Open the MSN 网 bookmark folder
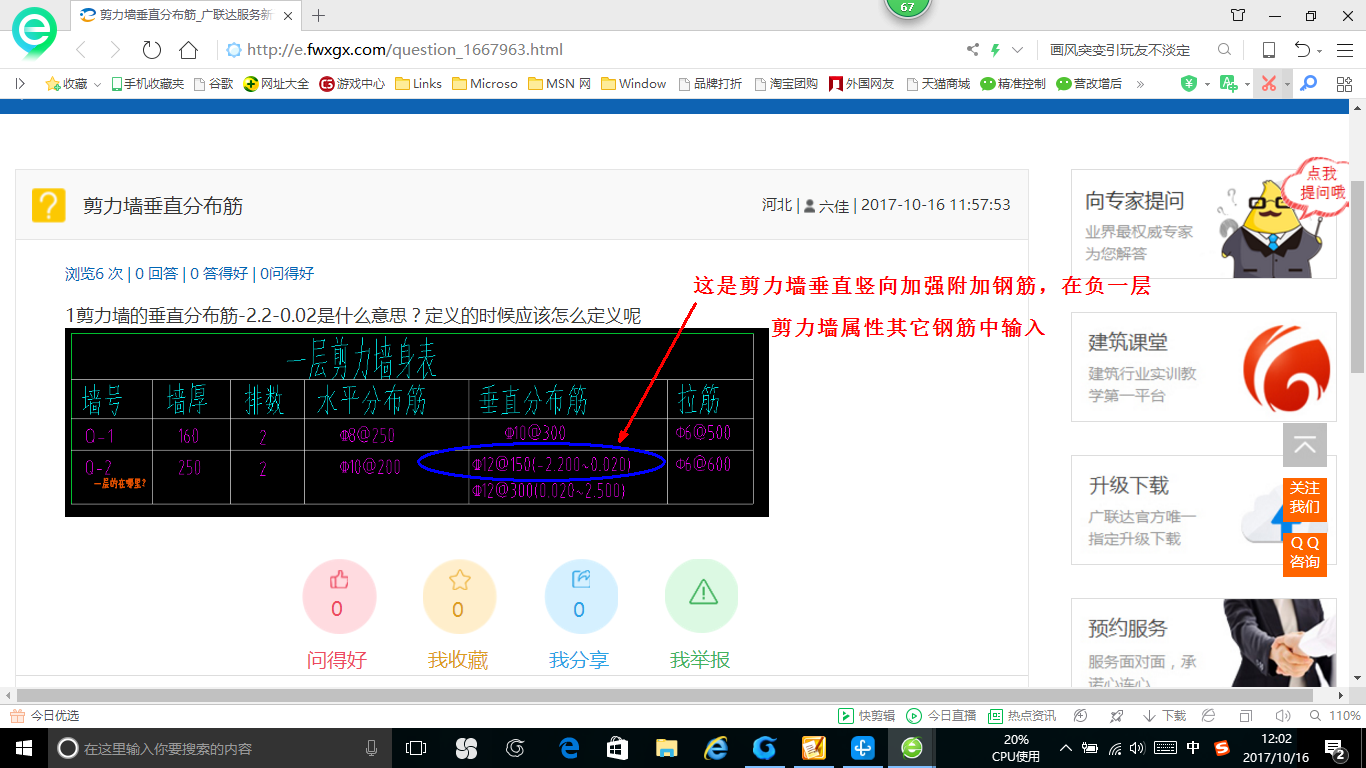Screen dimensions: 1366x768 [559, 84]
